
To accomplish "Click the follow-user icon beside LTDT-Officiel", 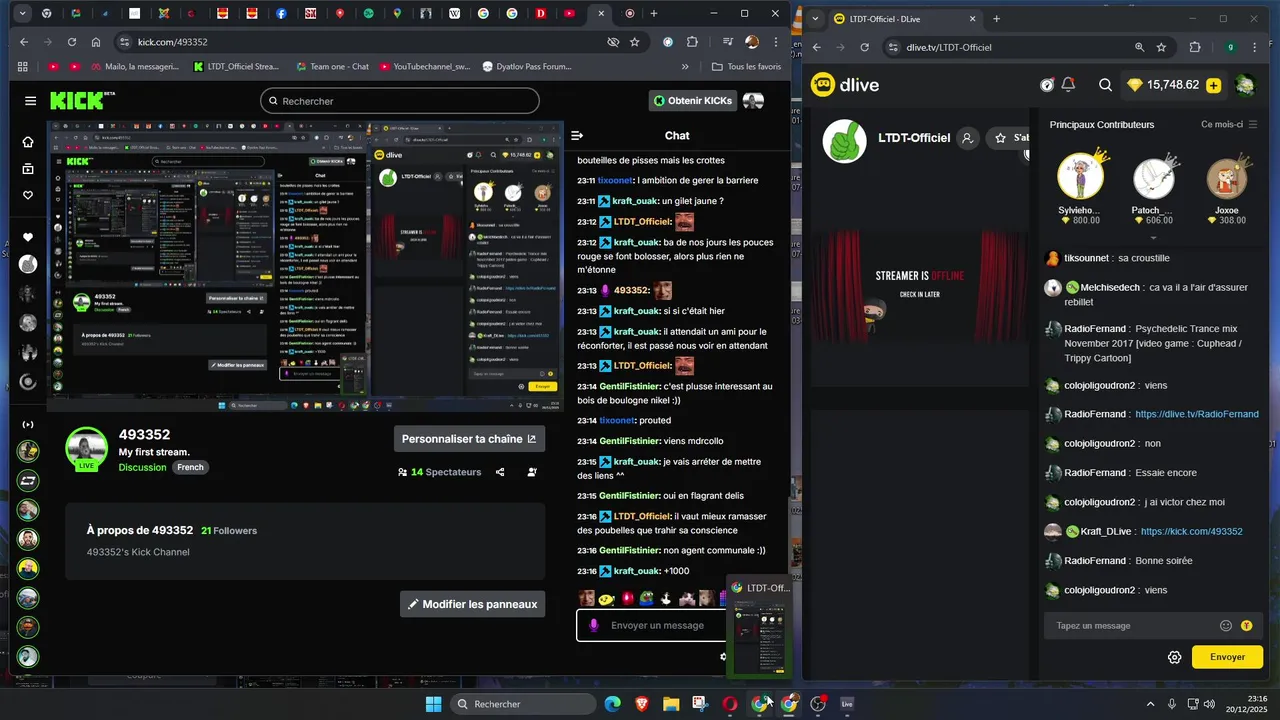I will [x=967, y=138].
